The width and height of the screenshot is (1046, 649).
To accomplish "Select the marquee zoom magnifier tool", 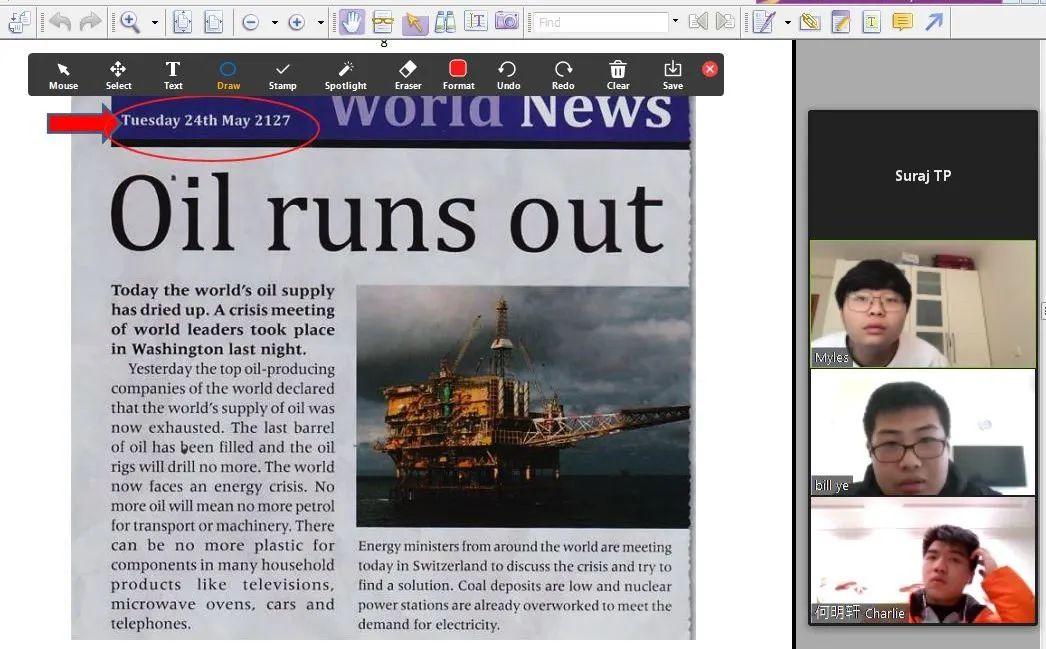I will [x=129, y=22].
